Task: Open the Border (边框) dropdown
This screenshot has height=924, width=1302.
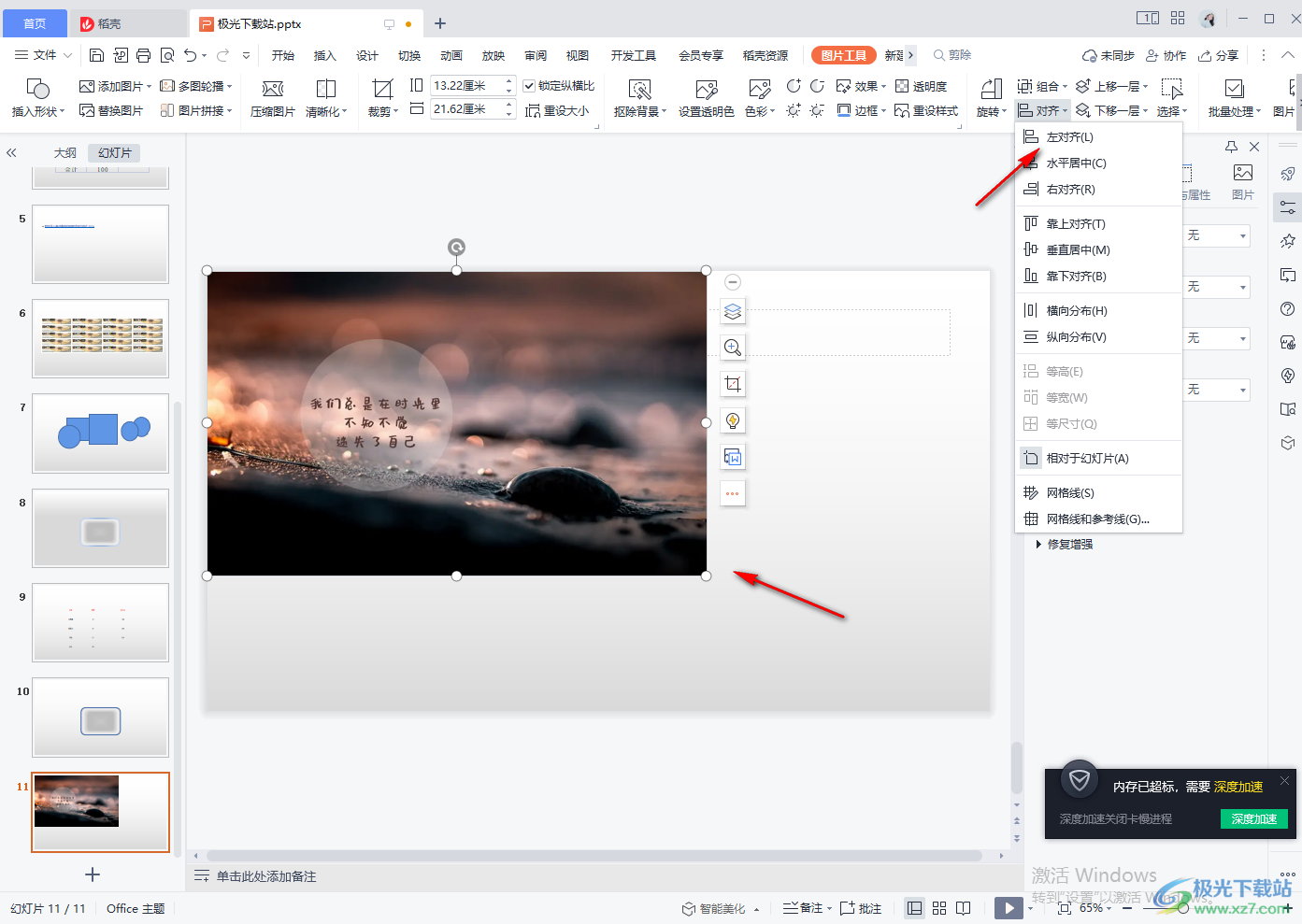Action: click(861, 110)
